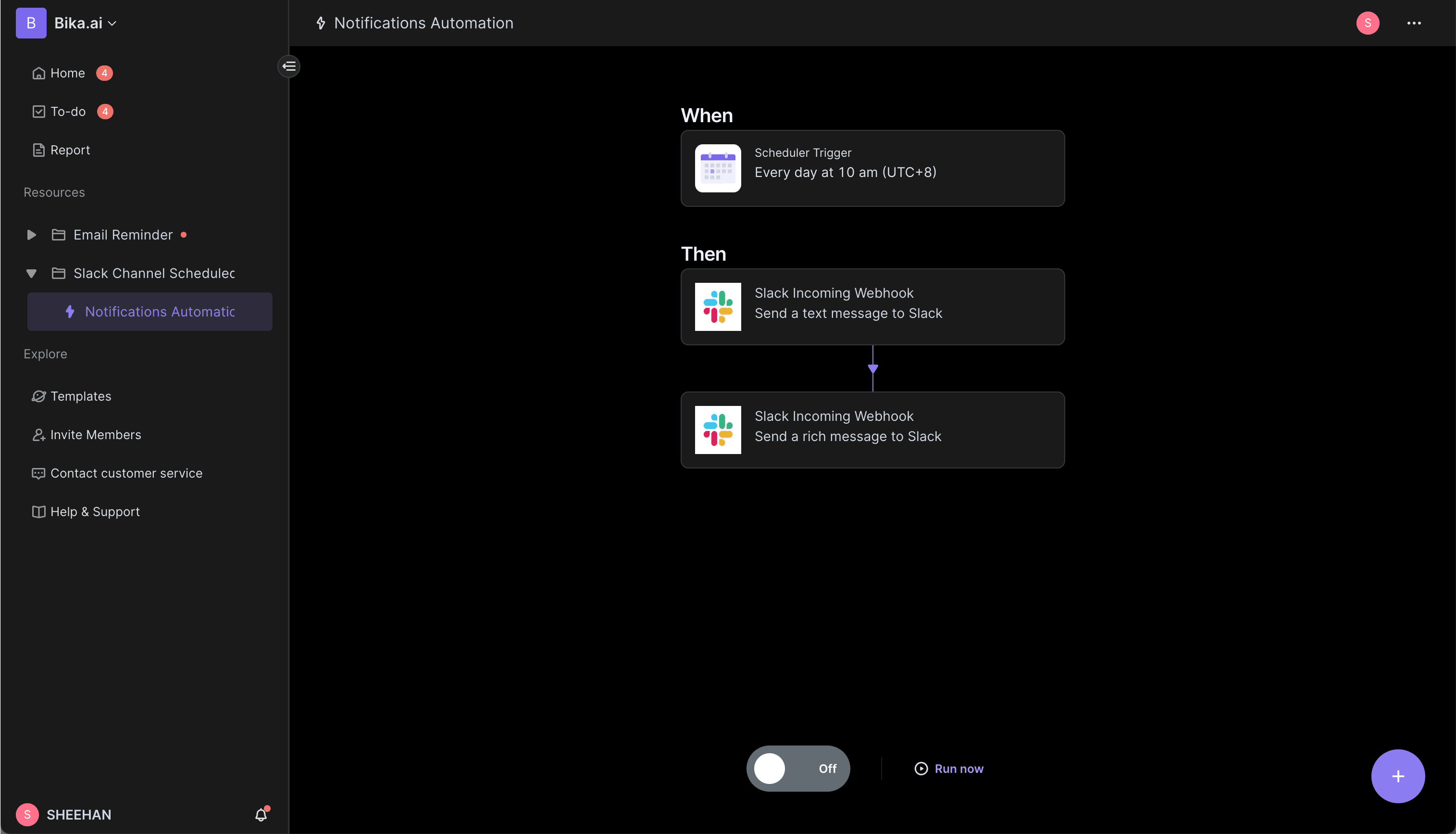The image size is (1456, 834).
Task: Open the Home section icon
Action: coord(38,73)
